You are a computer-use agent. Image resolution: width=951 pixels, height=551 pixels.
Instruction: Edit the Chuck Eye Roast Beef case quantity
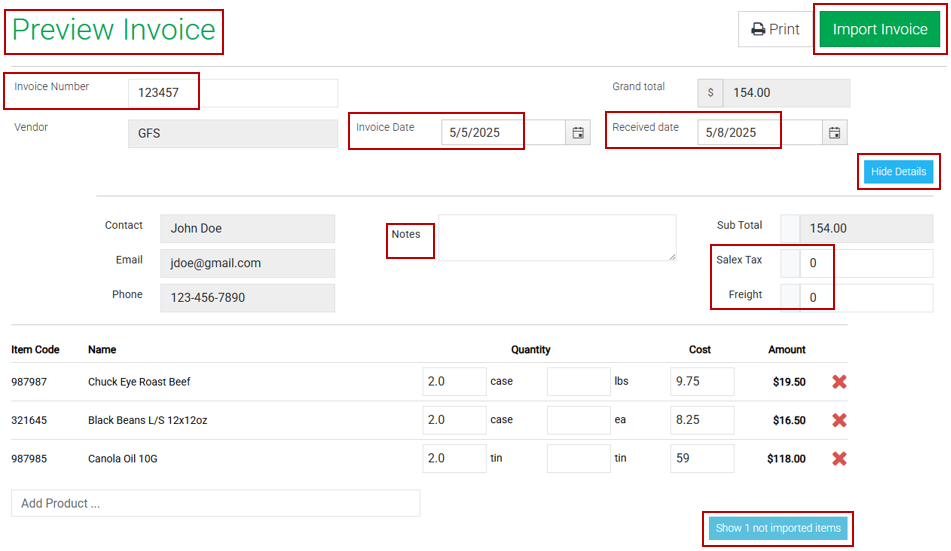[x=454, y=382]
